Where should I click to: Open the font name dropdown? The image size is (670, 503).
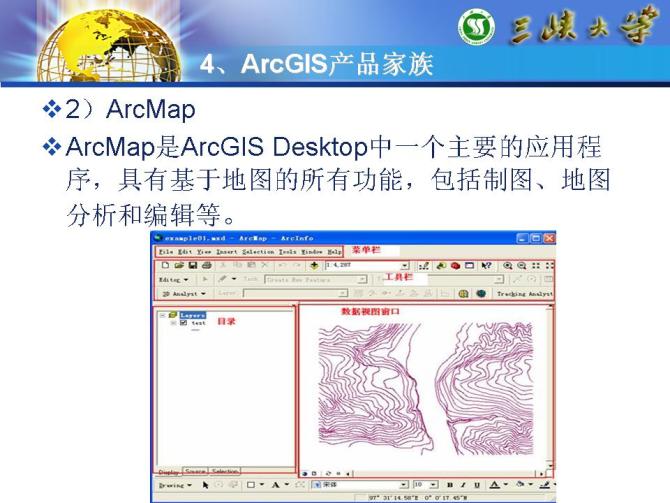coord(404,485)
